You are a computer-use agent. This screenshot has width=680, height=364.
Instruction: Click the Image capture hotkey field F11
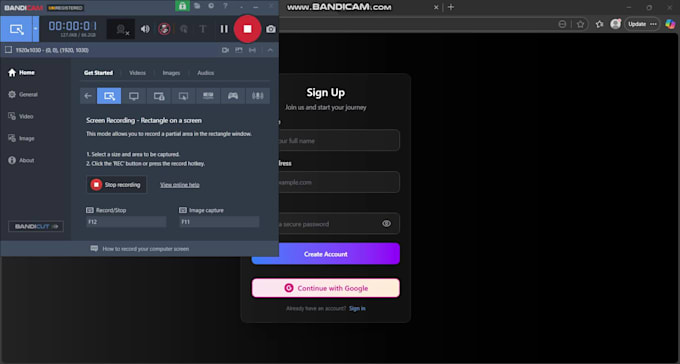coord(219,222)
